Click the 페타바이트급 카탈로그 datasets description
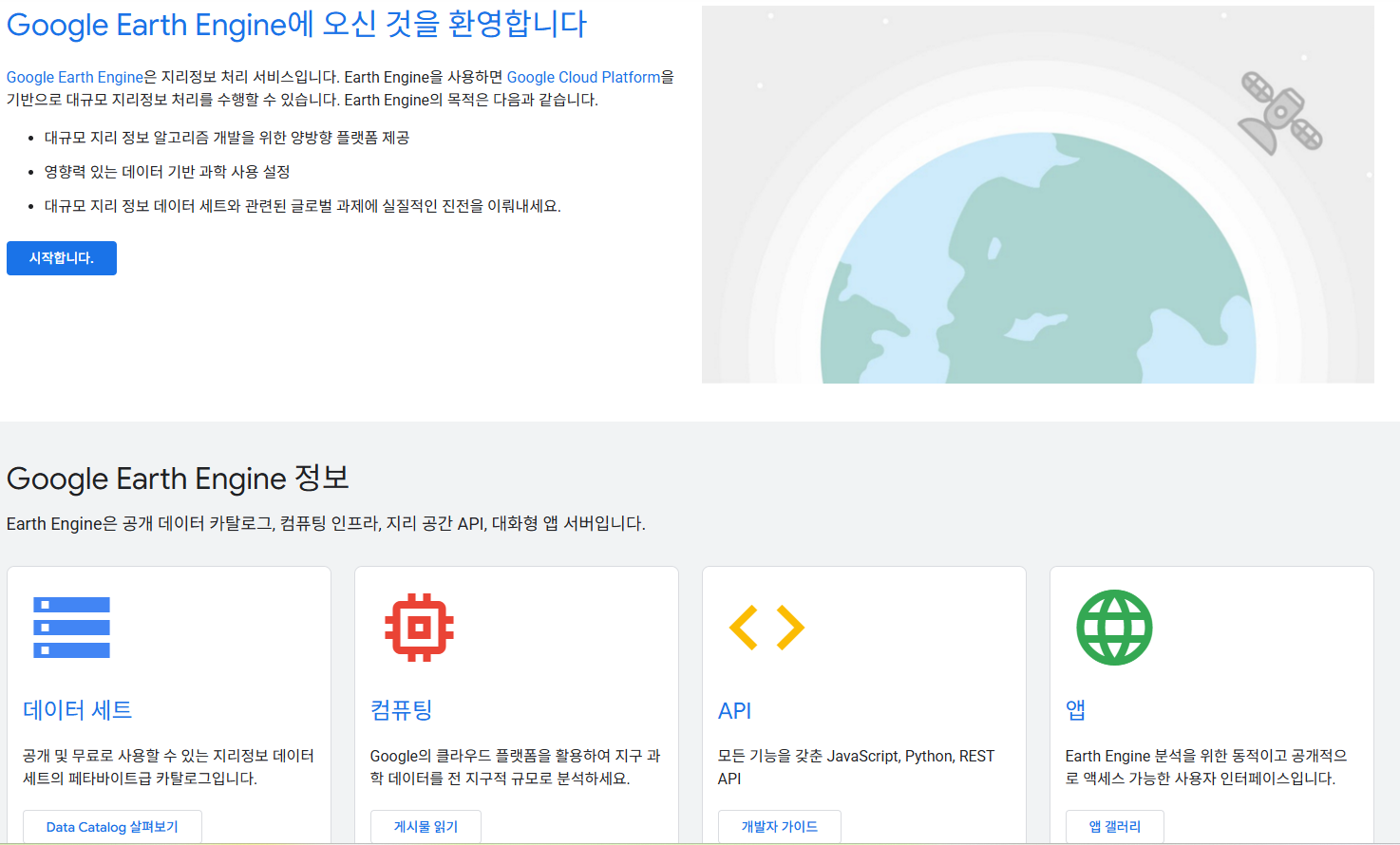Image resolution: width=1400 pixels, height=845 pixels. pos(169,767)
